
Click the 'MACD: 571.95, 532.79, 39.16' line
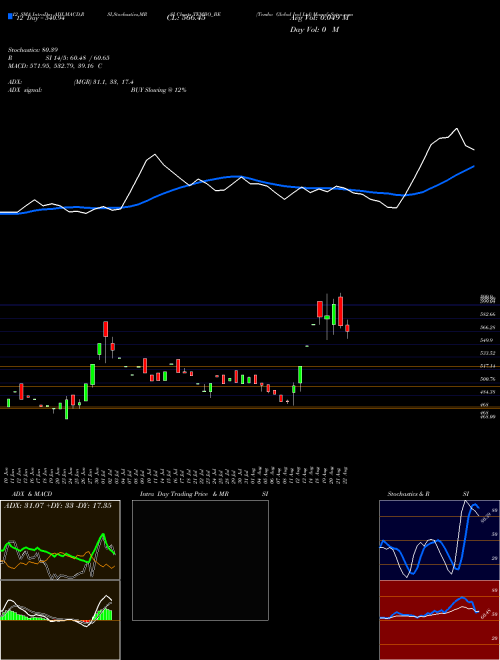point(55,66)
